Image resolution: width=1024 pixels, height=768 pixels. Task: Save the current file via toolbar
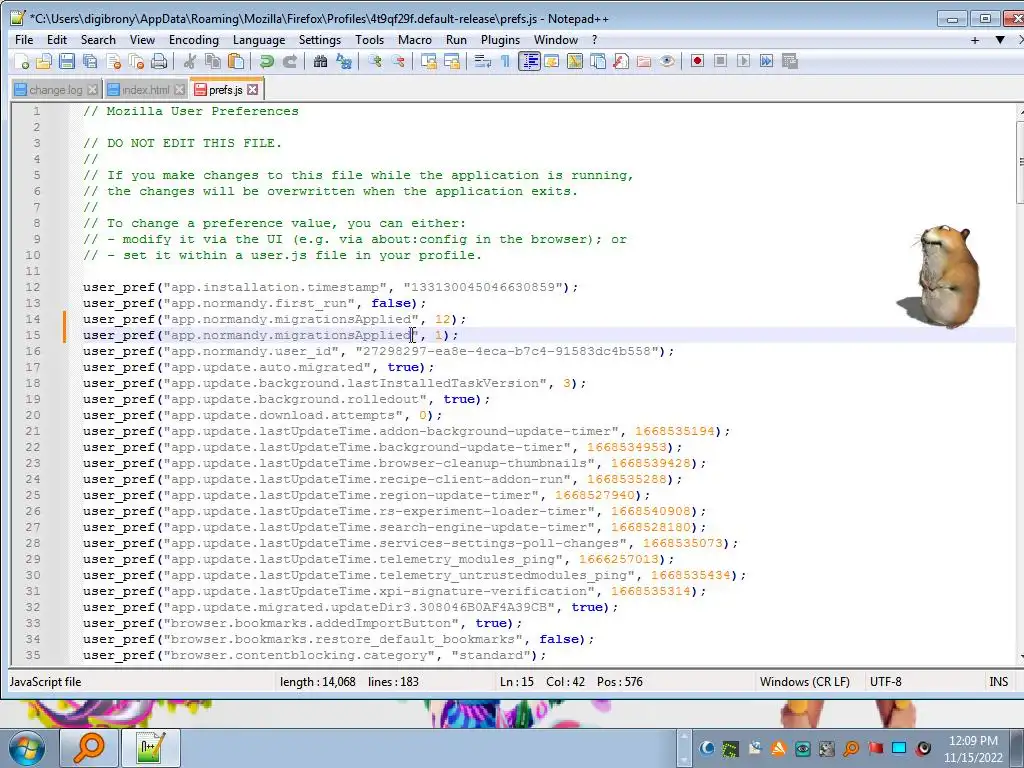(x=67, y=61)
